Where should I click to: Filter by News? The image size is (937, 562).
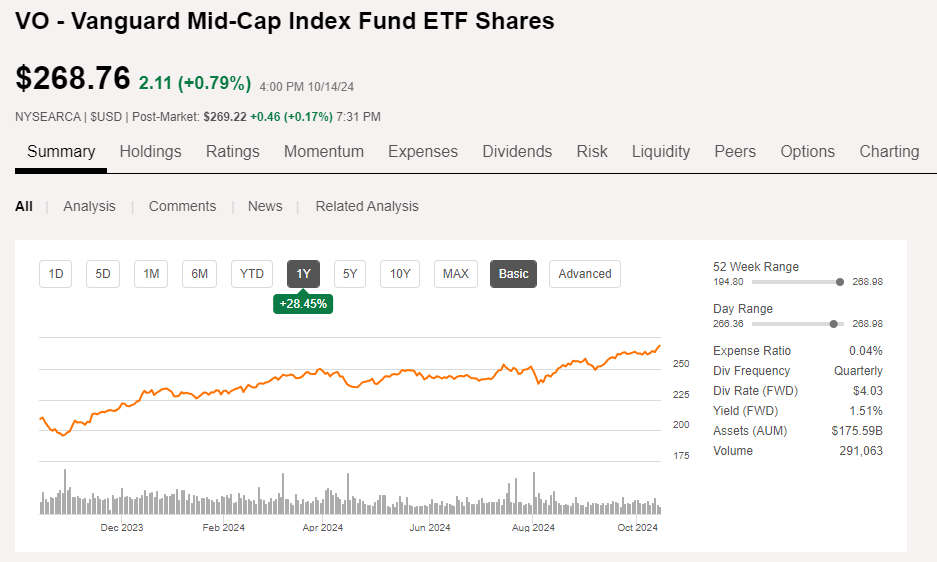click(265, 206)
